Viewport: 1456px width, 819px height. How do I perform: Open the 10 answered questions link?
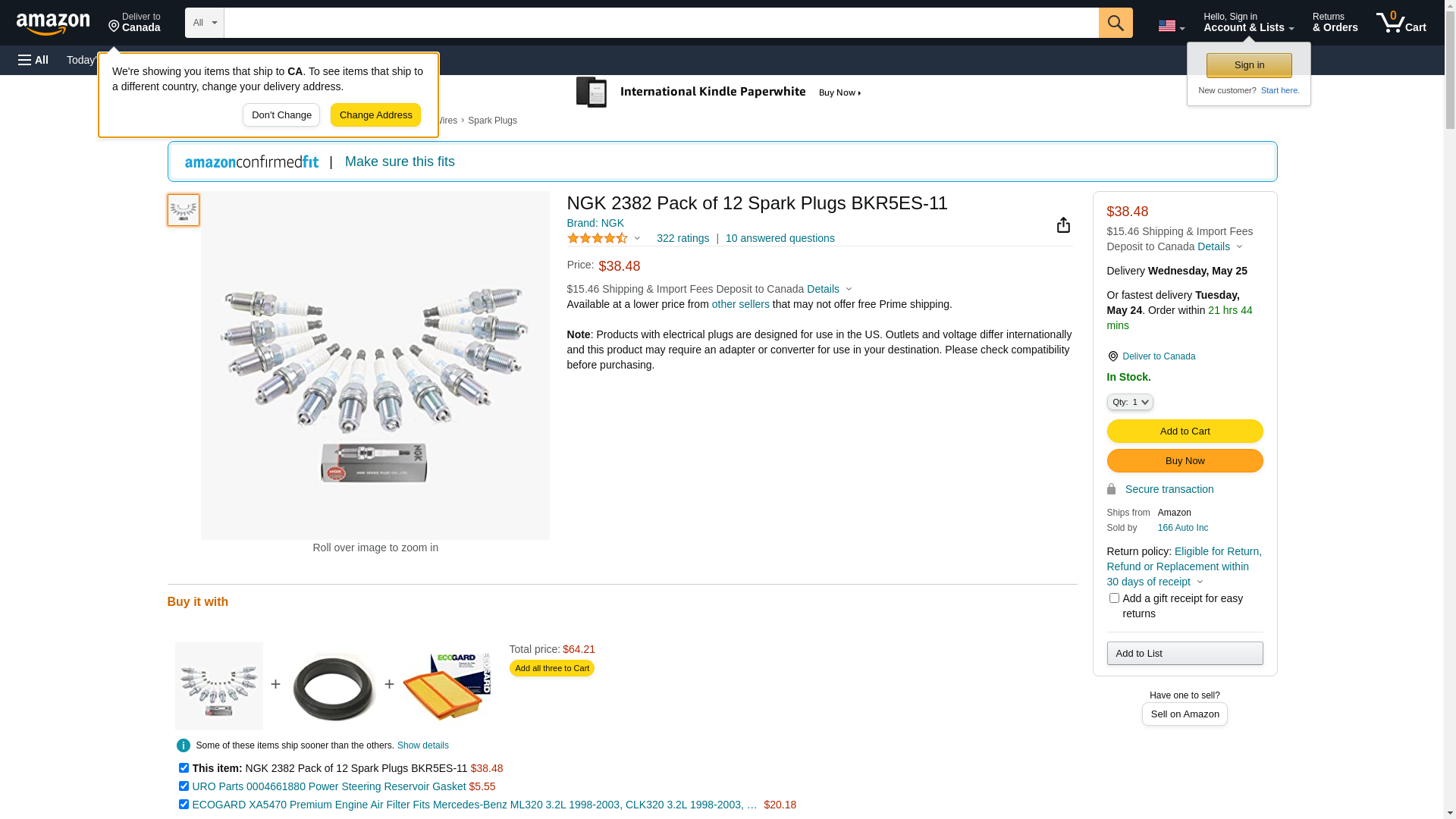[x=780, y=239]
